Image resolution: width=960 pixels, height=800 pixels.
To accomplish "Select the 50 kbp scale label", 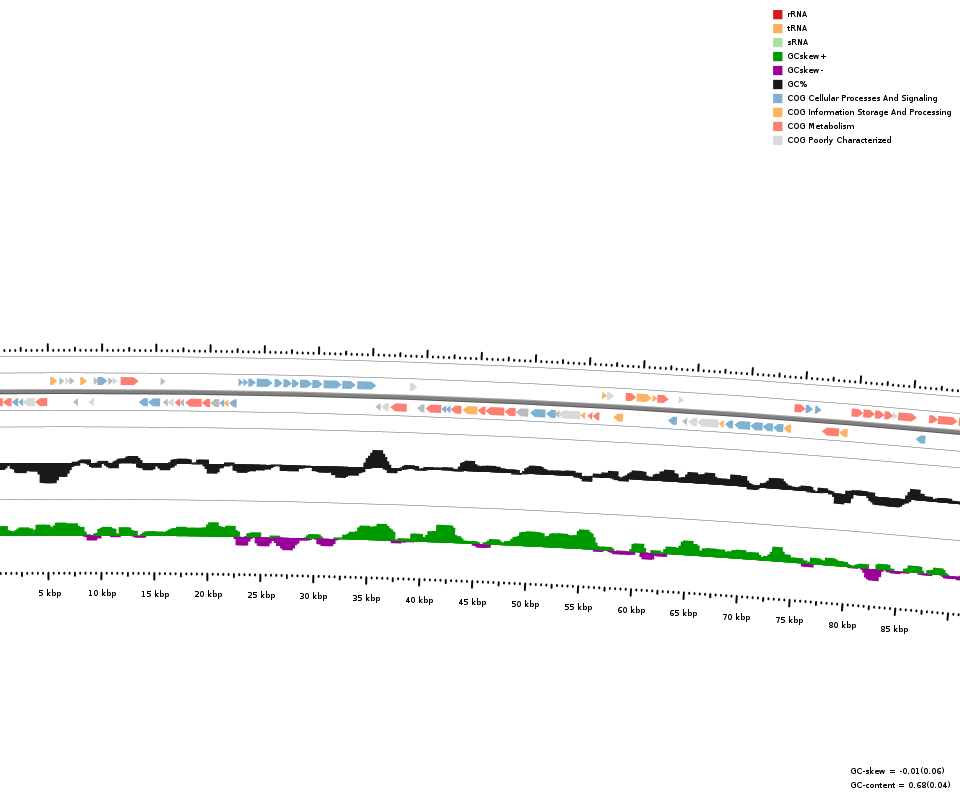I will [x=525, y=604].
